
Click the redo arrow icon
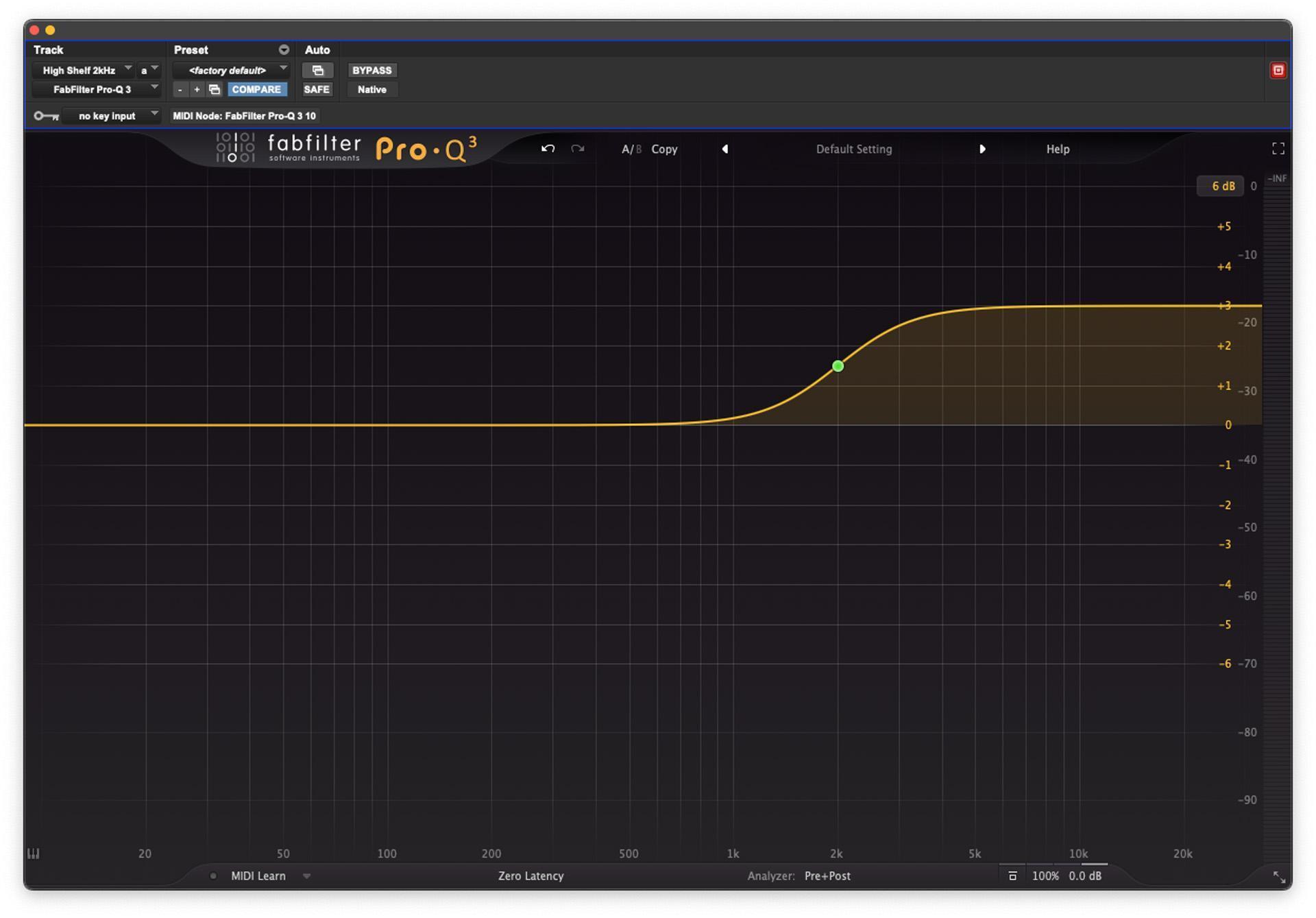pos(577,149)
